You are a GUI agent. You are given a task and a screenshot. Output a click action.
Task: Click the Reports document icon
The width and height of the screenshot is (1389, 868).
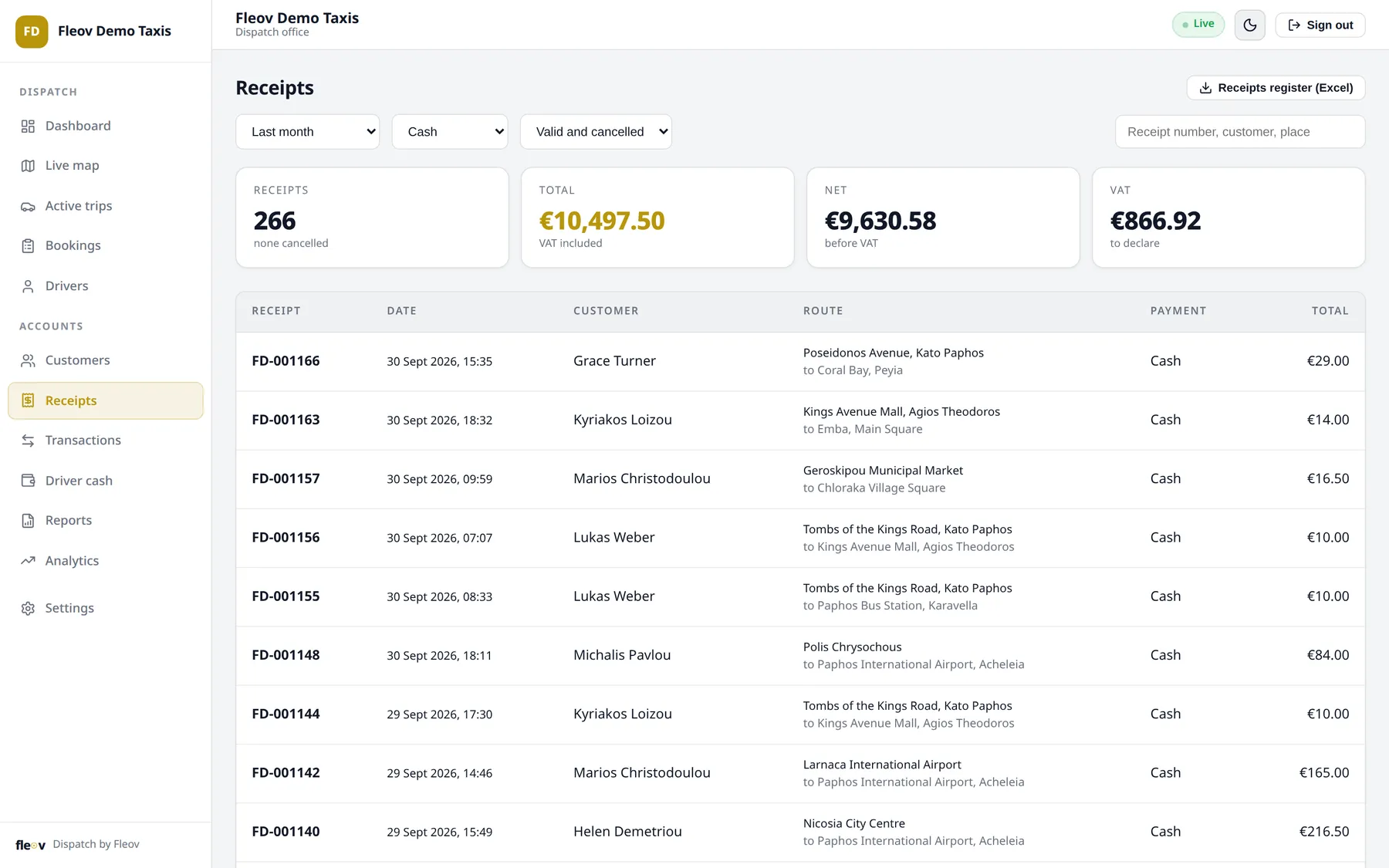28,521
